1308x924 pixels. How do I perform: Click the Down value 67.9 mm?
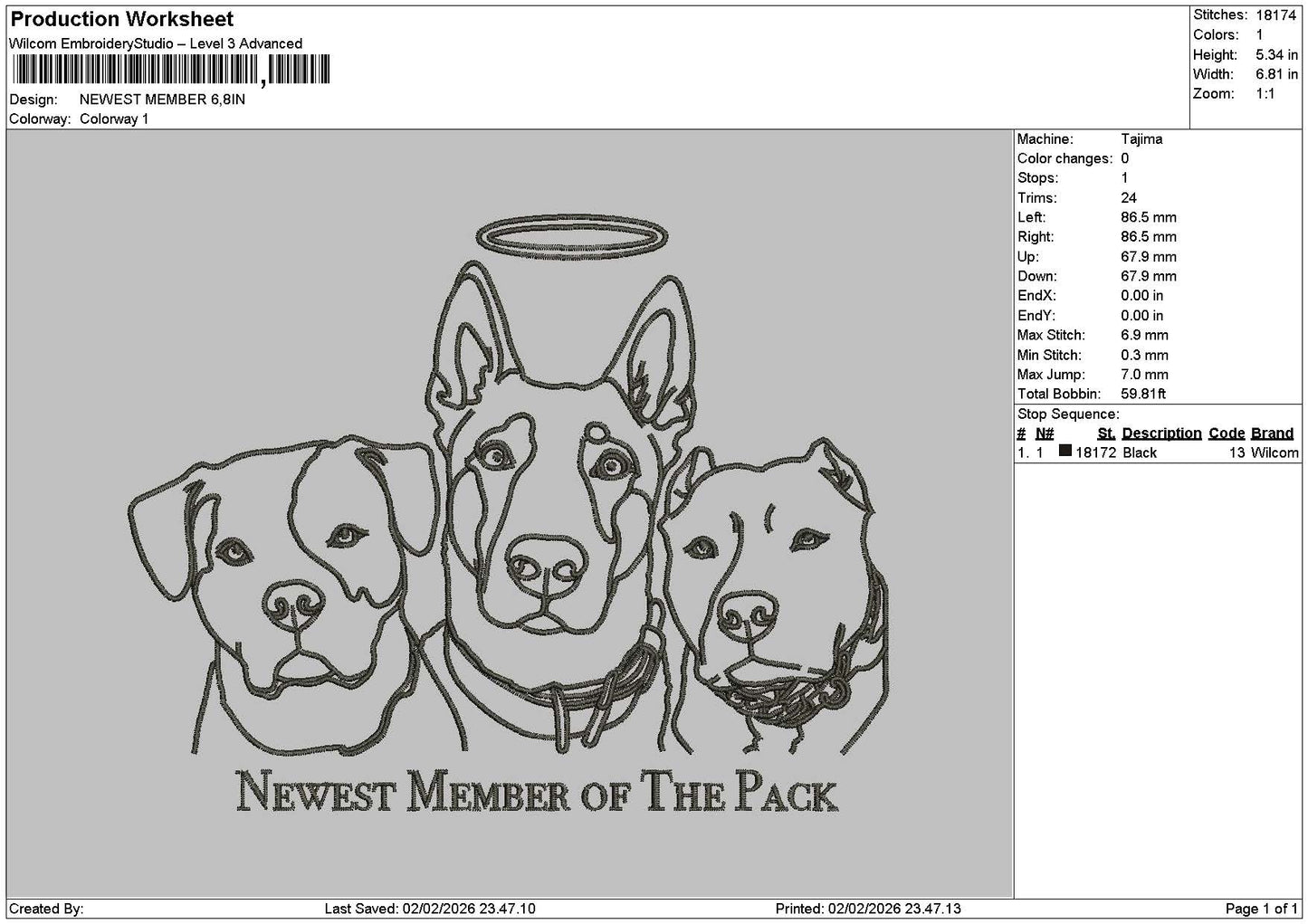tap(1149, 276)
